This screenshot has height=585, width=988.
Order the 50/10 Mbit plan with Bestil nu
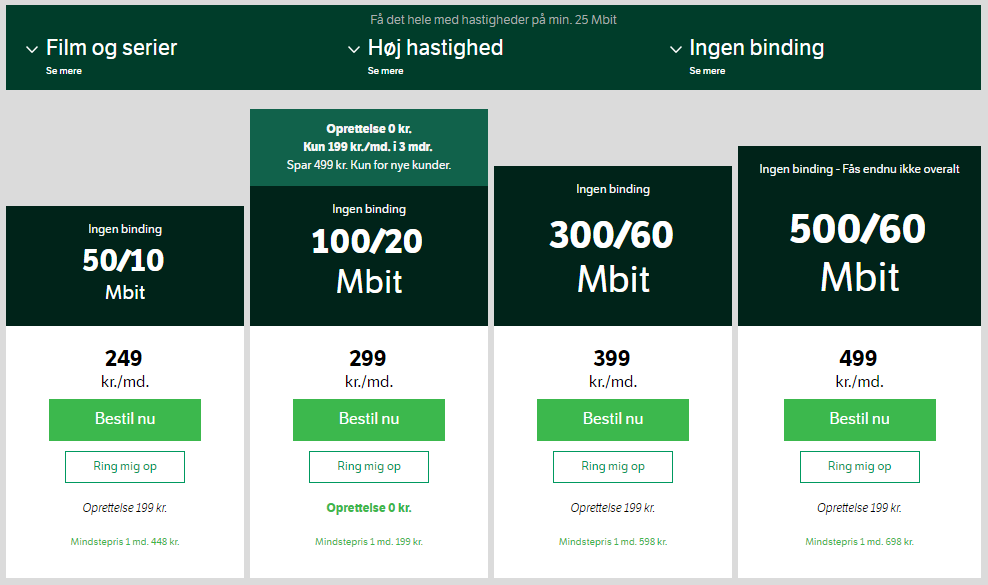(125, 419)
